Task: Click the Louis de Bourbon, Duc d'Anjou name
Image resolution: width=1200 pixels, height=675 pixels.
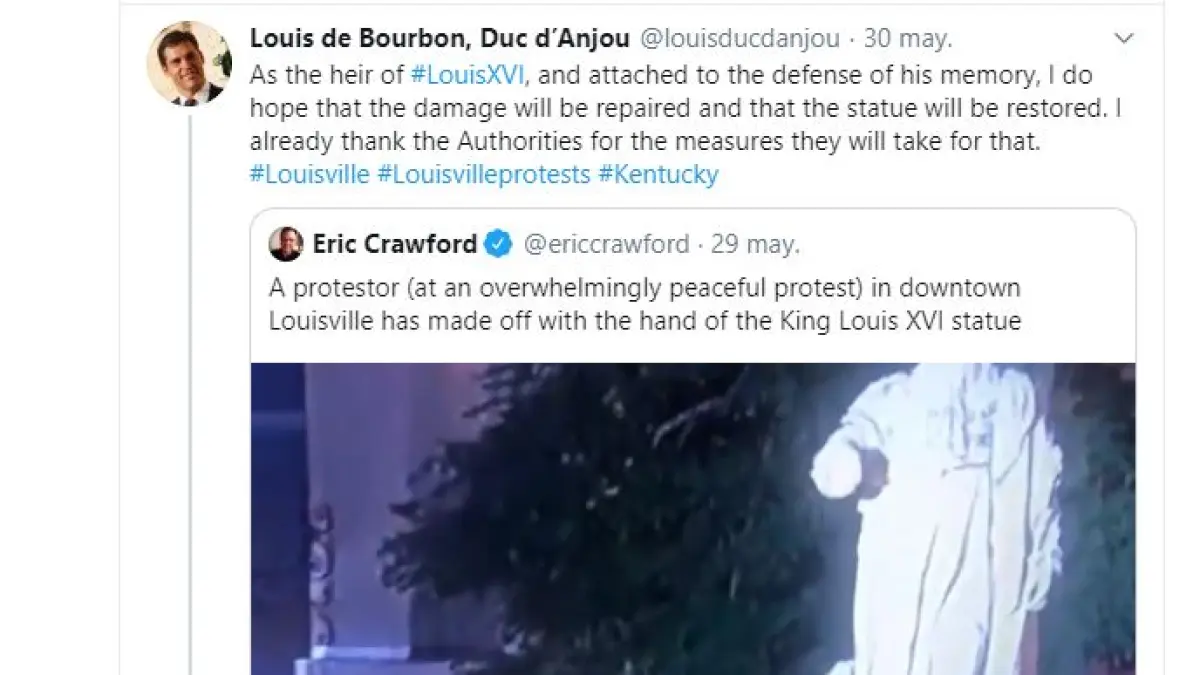Action: [439, 39]
